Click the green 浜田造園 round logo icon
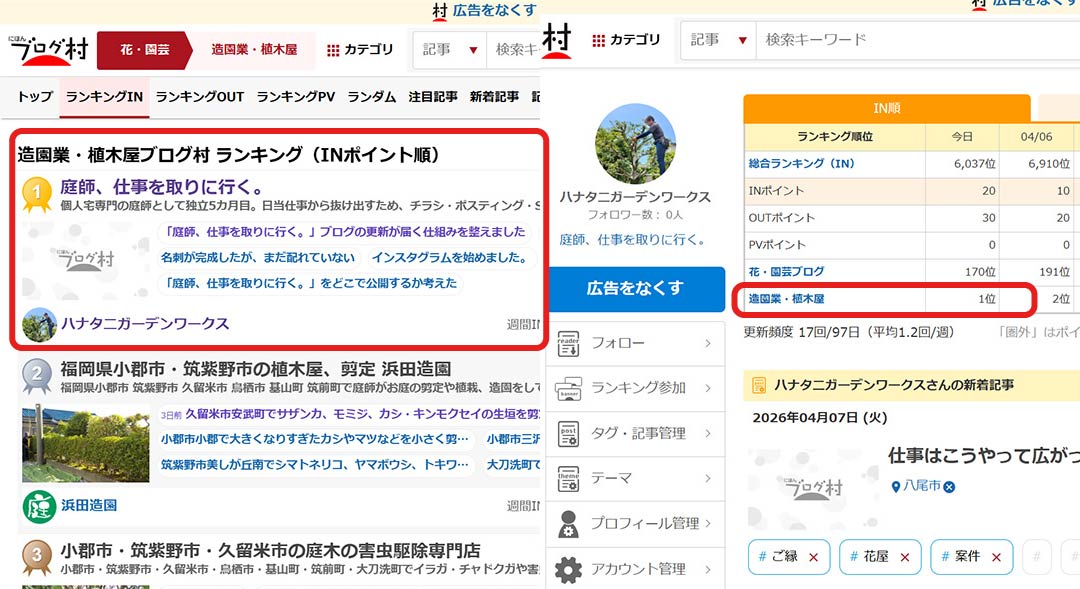The height and width of the screenshot is (589, 1080). click(x=39, y=506)
